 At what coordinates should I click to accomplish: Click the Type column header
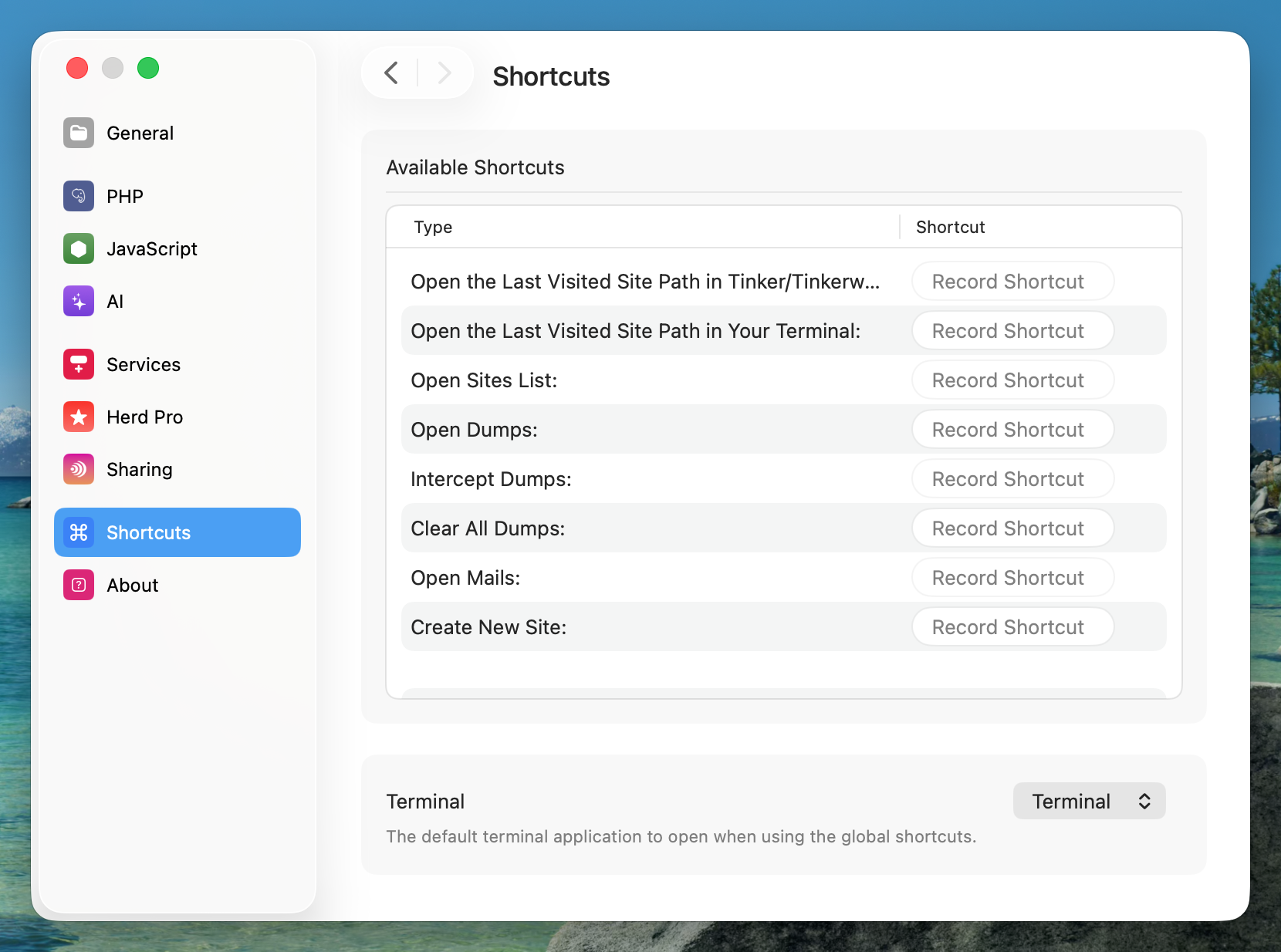click(433, 227)
